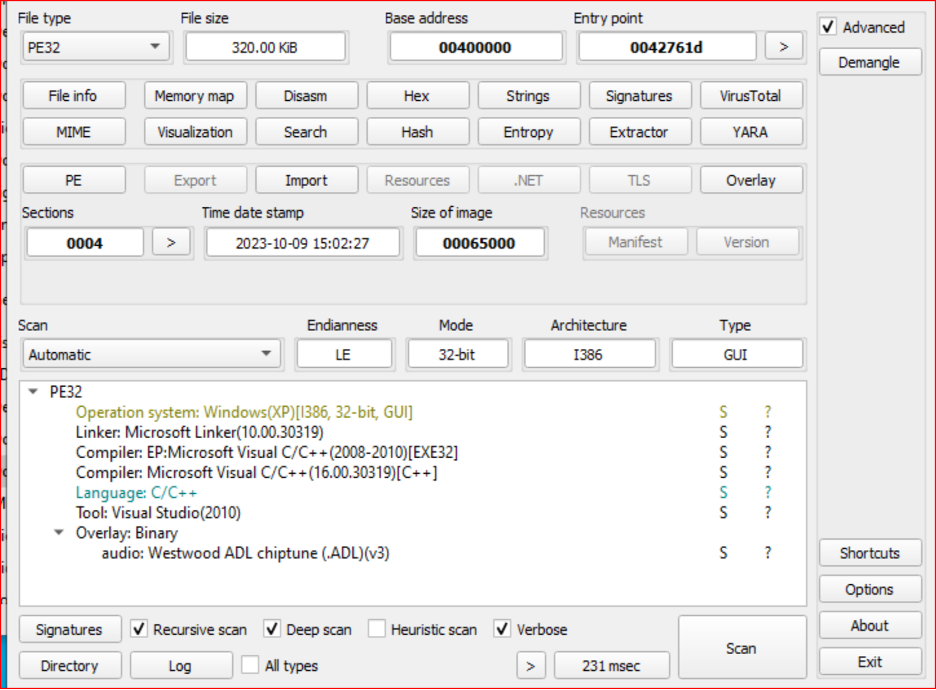Click the Time date stamp field

click(x=303, y=243)
